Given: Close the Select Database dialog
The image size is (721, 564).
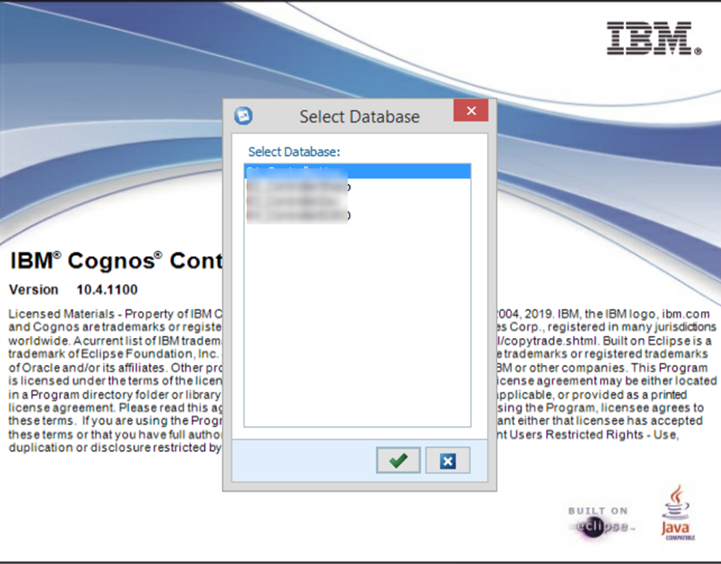Looking at the screenshot, I should 471,110.
